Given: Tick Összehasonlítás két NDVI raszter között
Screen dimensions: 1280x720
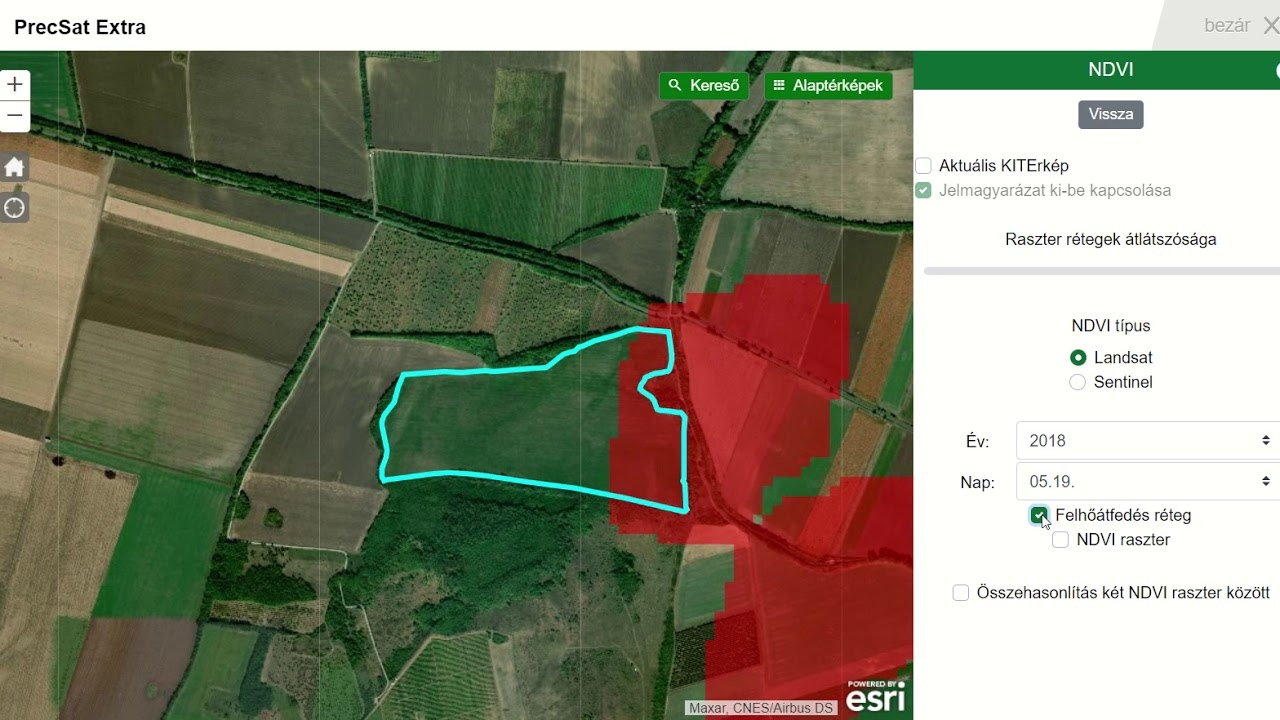Looking at the screenshot, I should (961, 593).
